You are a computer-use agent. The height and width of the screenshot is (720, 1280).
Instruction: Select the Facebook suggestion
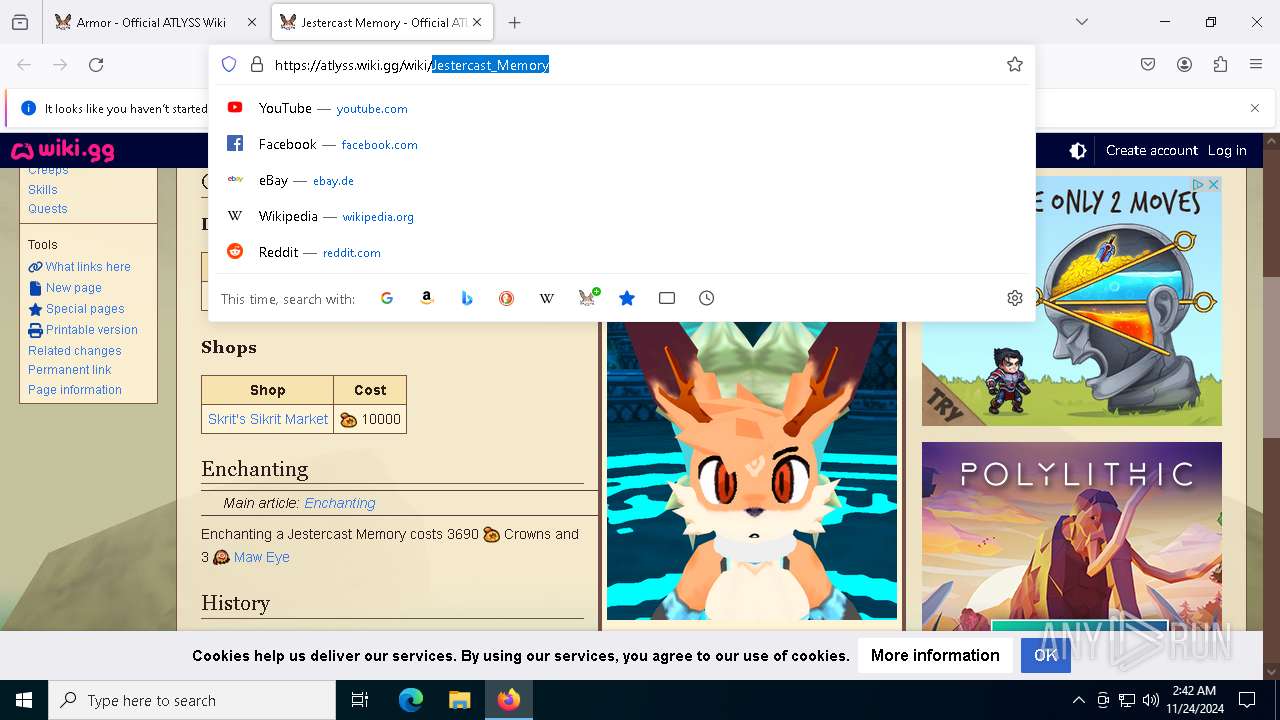point(622,144)
